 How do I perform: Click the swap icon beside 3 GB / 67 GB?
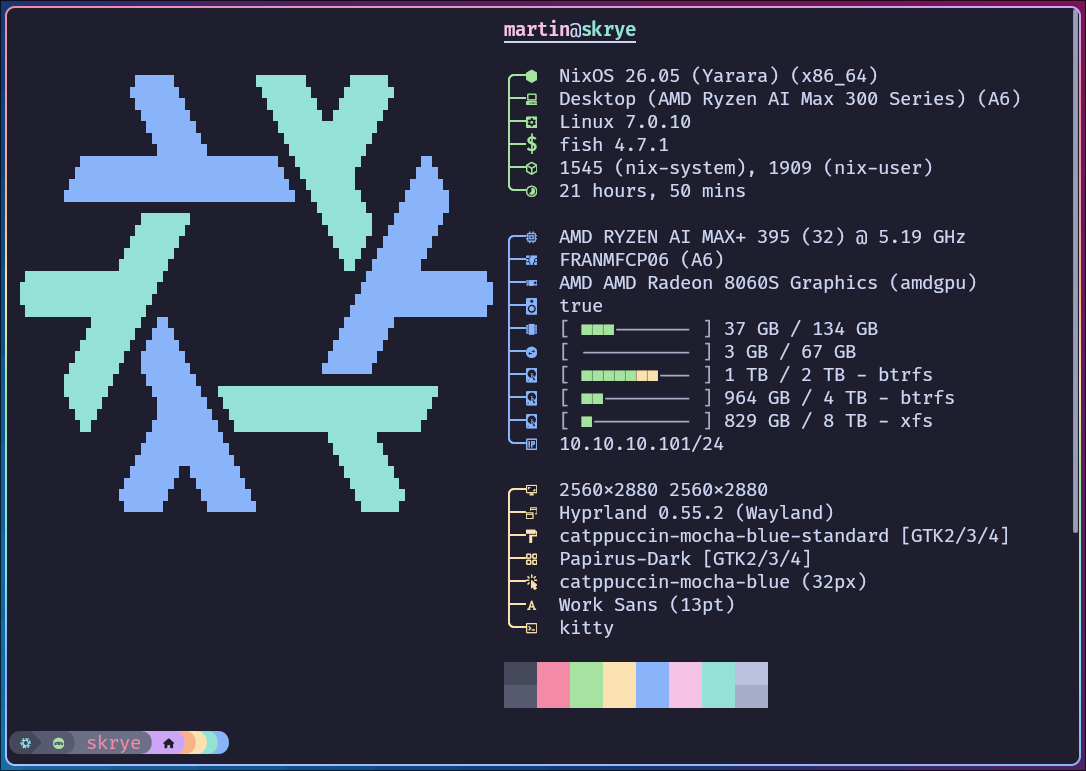click(531, 352)
